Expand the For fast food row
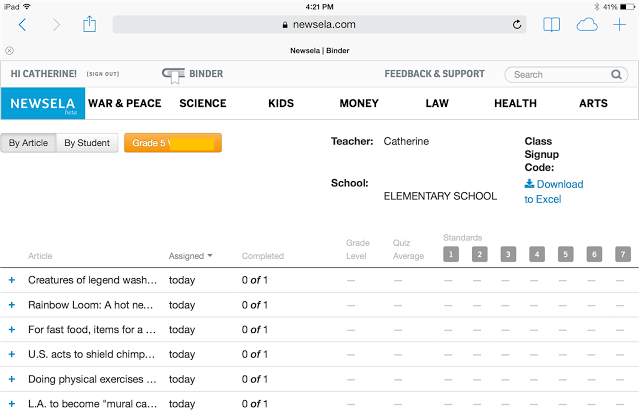Image resolution: width=640 pixels, height=416 pixels. (x=12, y=329)
